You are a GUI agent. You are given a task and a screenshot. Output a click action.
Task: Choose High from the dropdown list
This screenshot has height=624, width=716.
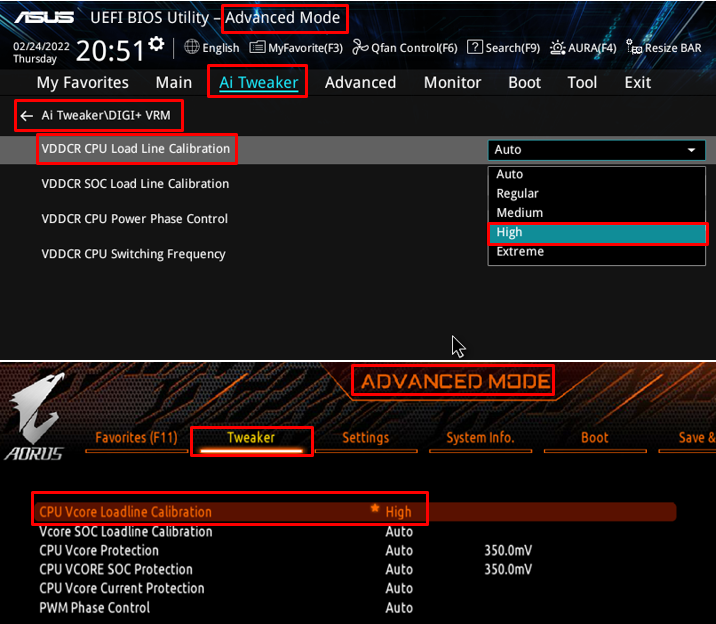click(596, 232)
